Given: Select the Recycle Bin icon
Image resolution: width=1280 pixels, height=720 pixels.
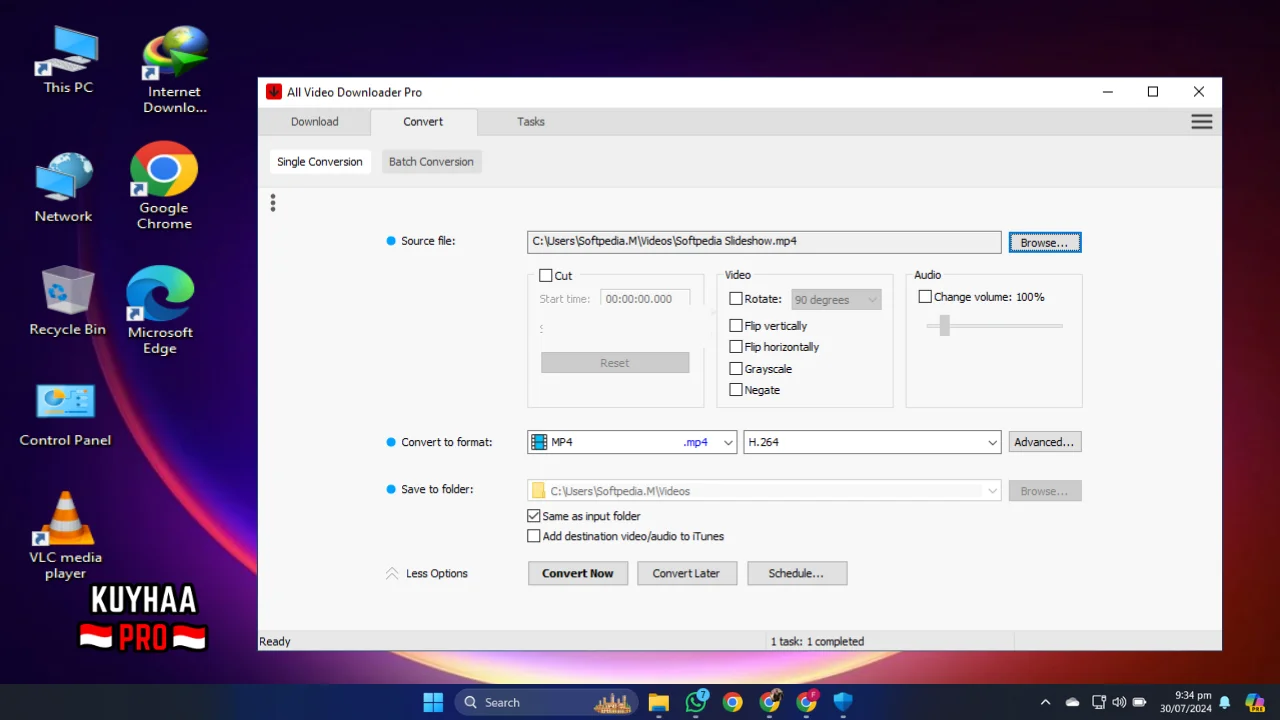Looking at the screenshot, I should [x=67, y=300].
